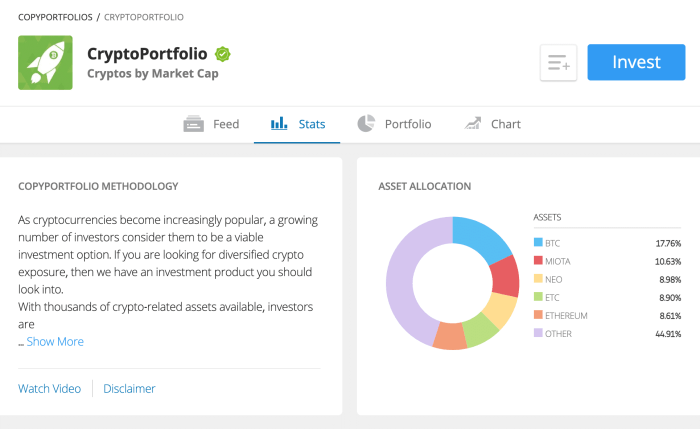This screenshot has width=700, height=429.
Task: Select NEO in the assets list
Action: [555, 279]
